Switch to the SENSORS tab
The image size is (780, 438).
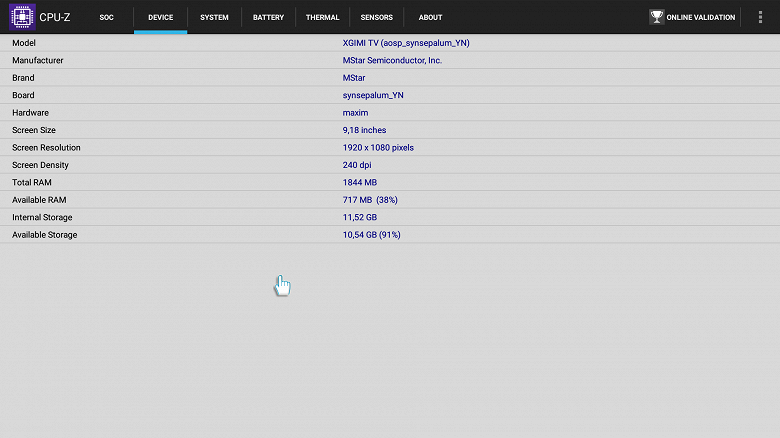click(377, 17)
